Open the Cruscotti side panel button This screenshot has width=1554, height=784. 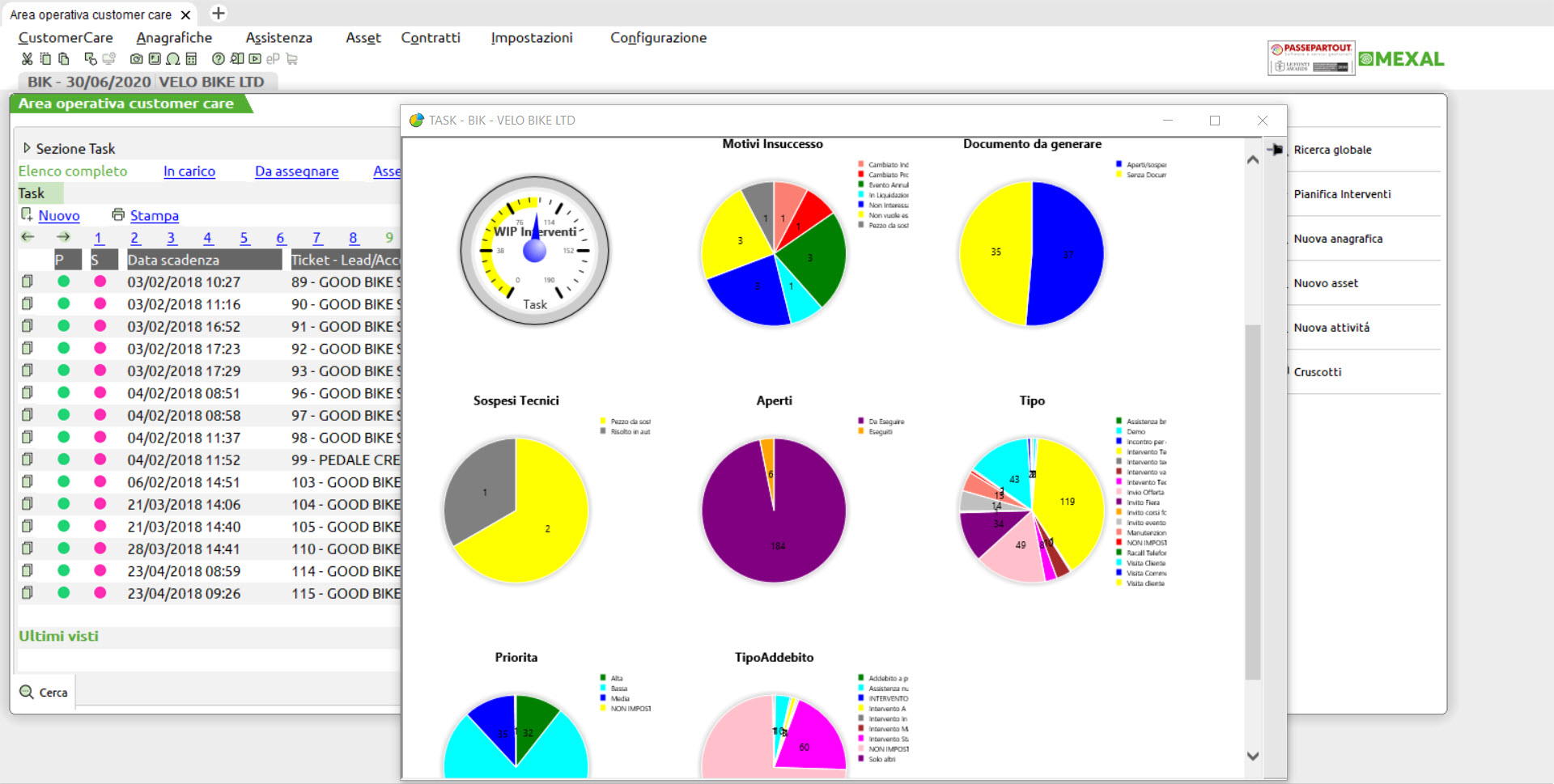point(1317,372)
